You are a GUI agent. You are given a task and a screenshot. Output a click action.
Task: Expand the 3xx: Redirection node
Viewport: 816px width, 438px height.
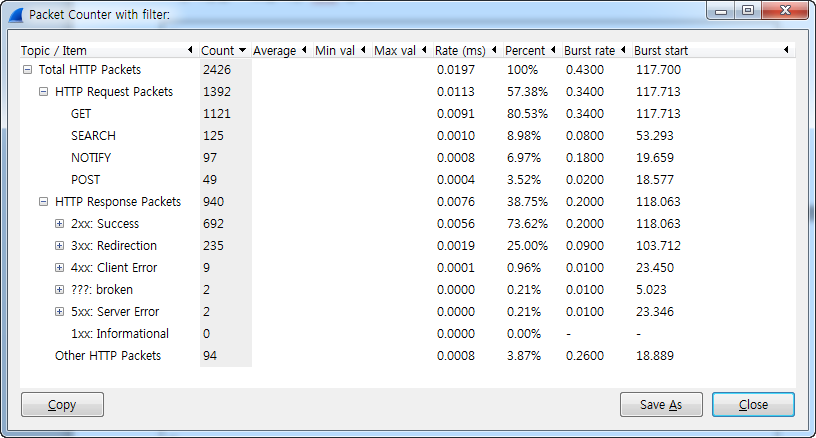61,246
